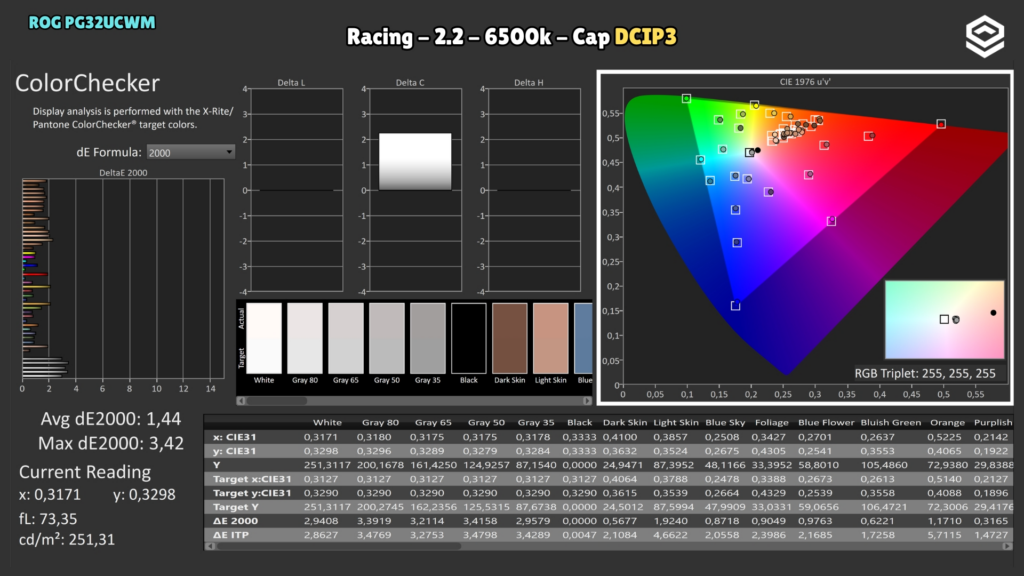Image resolution: width=1024 pixels, height=576 pixels.
Task: Click the 'Light Skin' table column header
Action: click(675, 423)
